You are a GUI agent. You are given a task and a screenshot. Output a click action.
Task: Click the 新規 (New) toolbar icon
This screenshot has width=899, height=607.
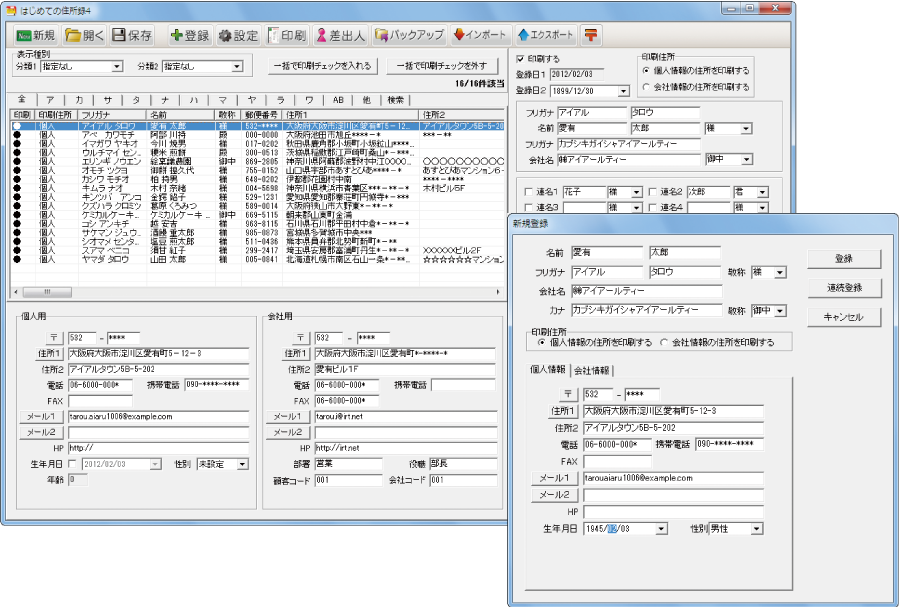tap(38, 35)
